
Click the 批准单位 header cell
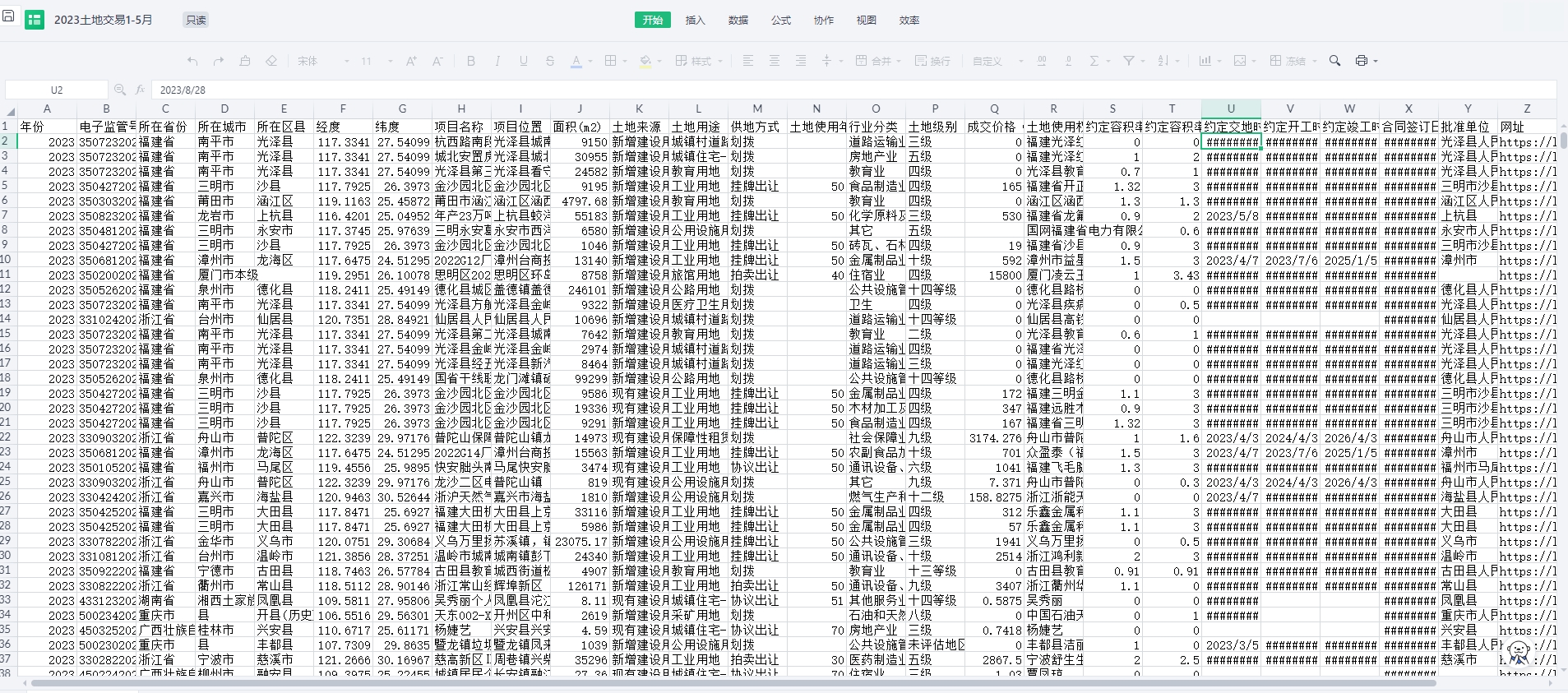coord(1468,127)
